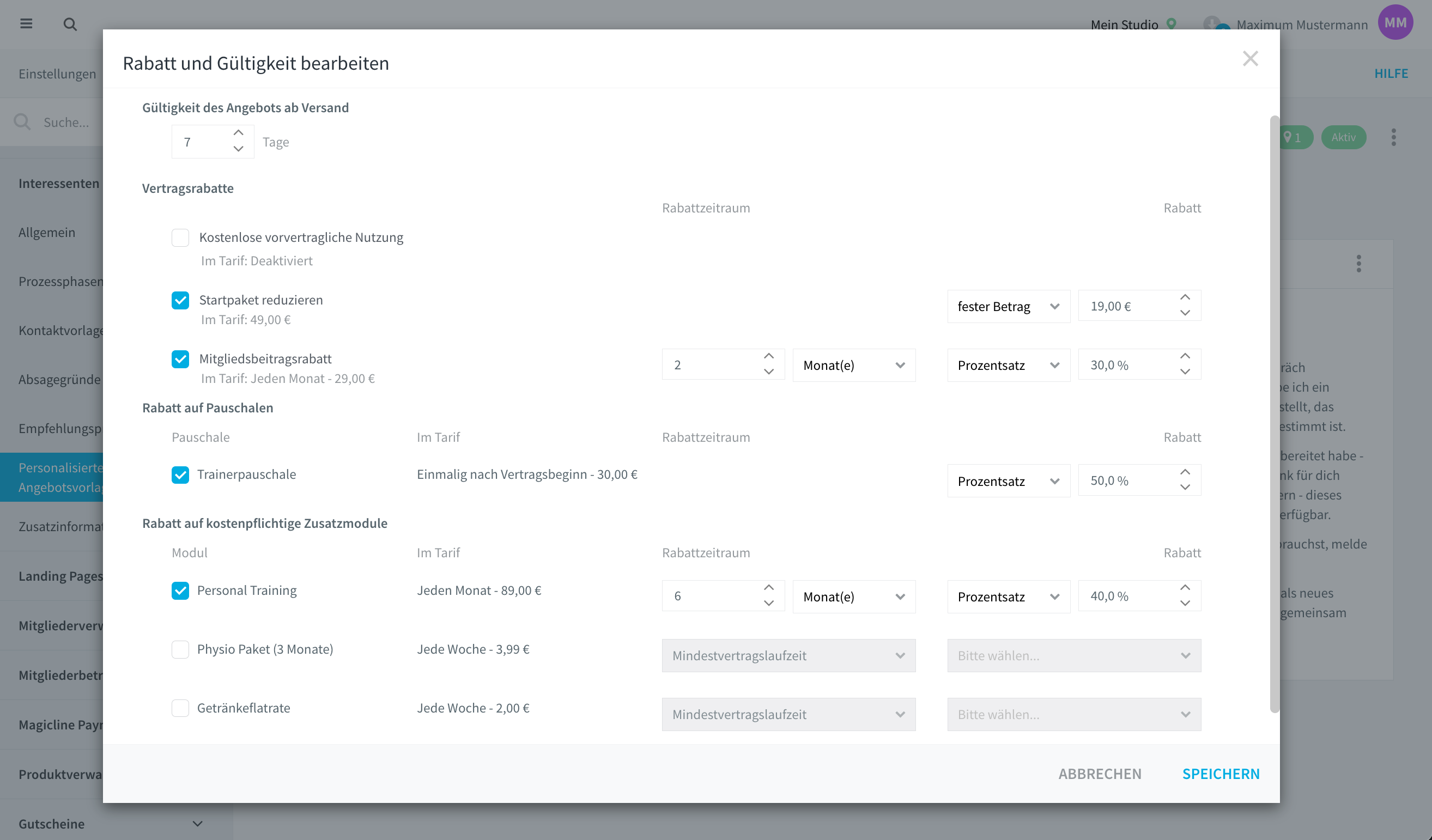This screenshot has width=1432, height=840.
Task: Click the dialog's vertical scrollbar
Action: [1274, 413]
